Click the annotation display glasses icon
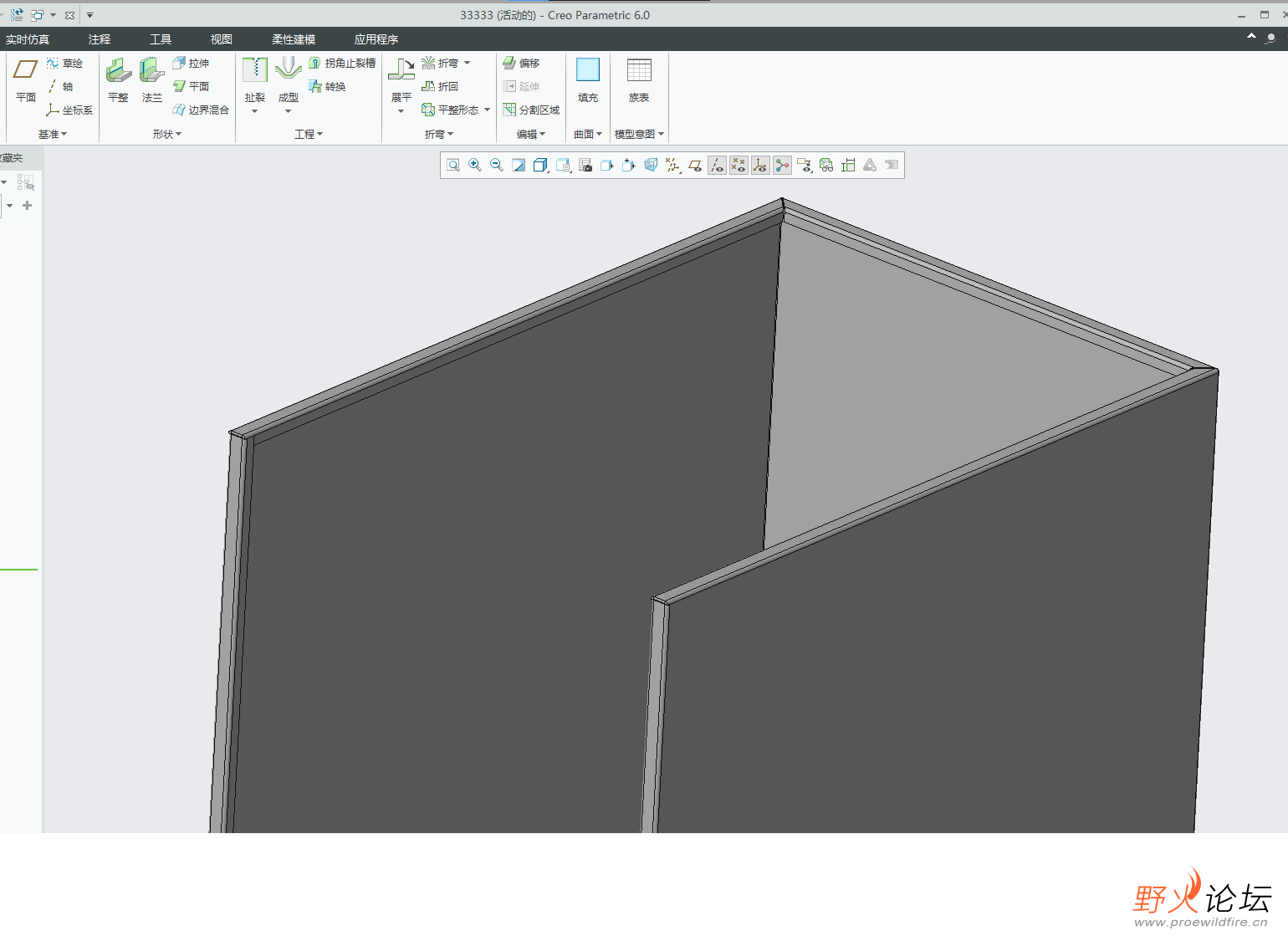This screenshot has height=936, width=1288. click(x=826, y=166)
